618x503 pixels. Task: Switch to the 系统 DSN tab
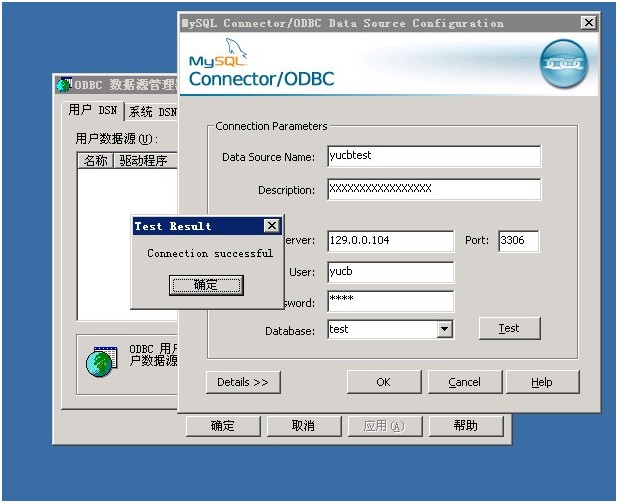[x=152, y=112]
